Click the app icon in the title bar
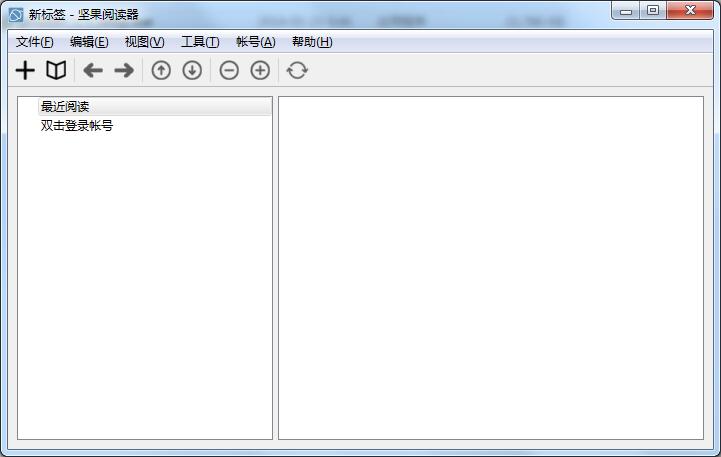Screen dimensions: 721x457 tap(16, 15)
